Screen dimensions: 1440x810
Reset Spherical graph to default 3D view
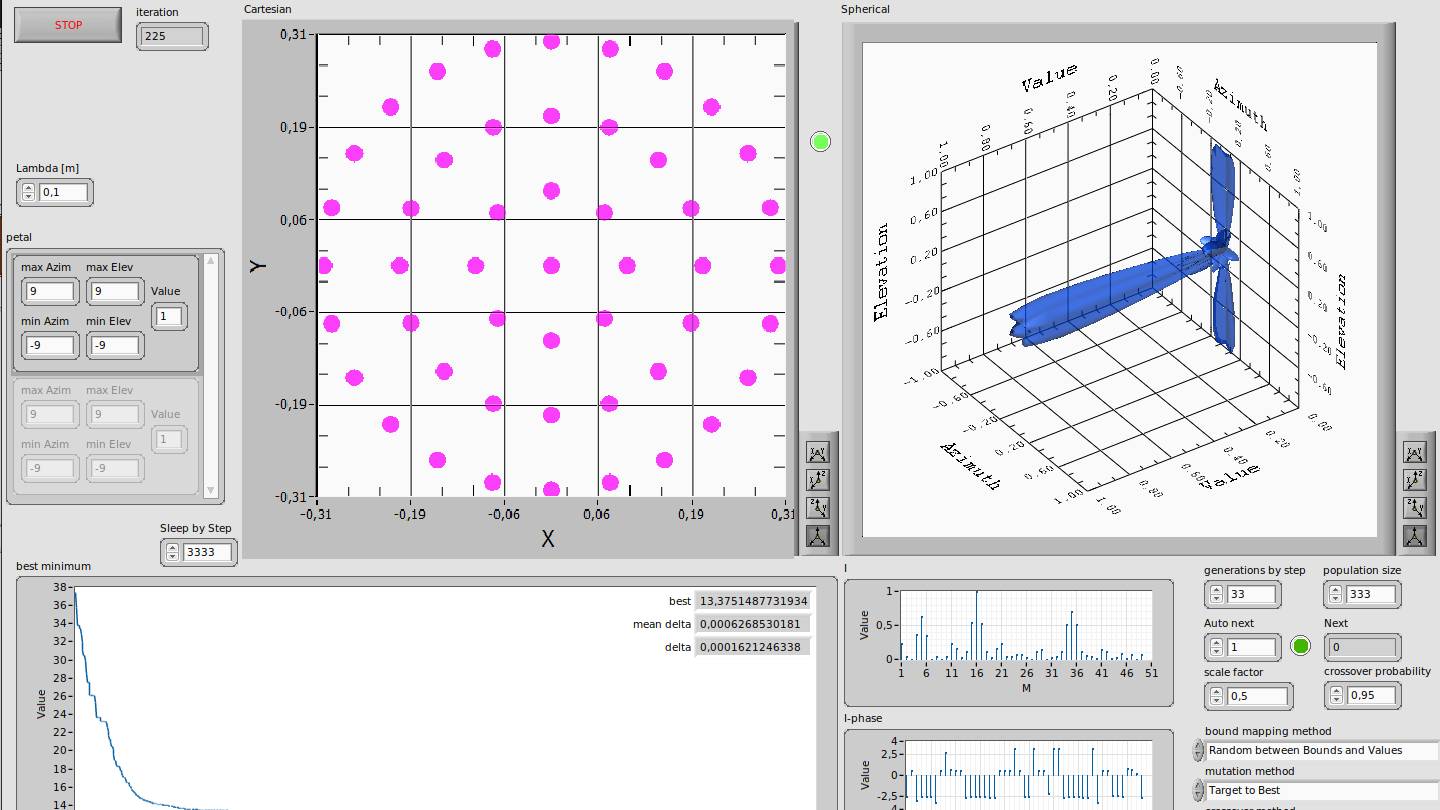tap(1414, 536)
